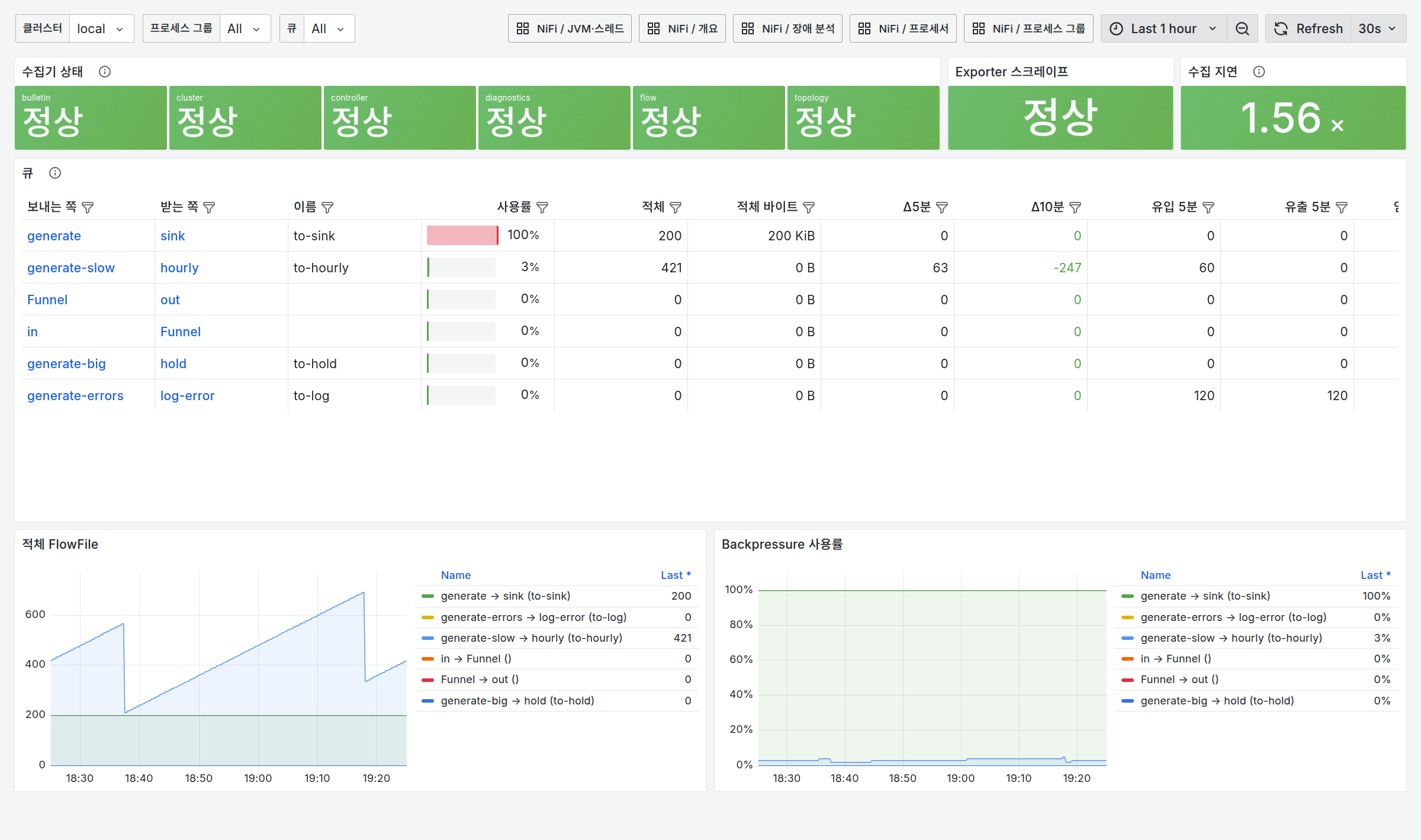Toggle generate → sink series in 적체 FlowFile legend
Screen dimensions: 1421x840
(505, 596)
